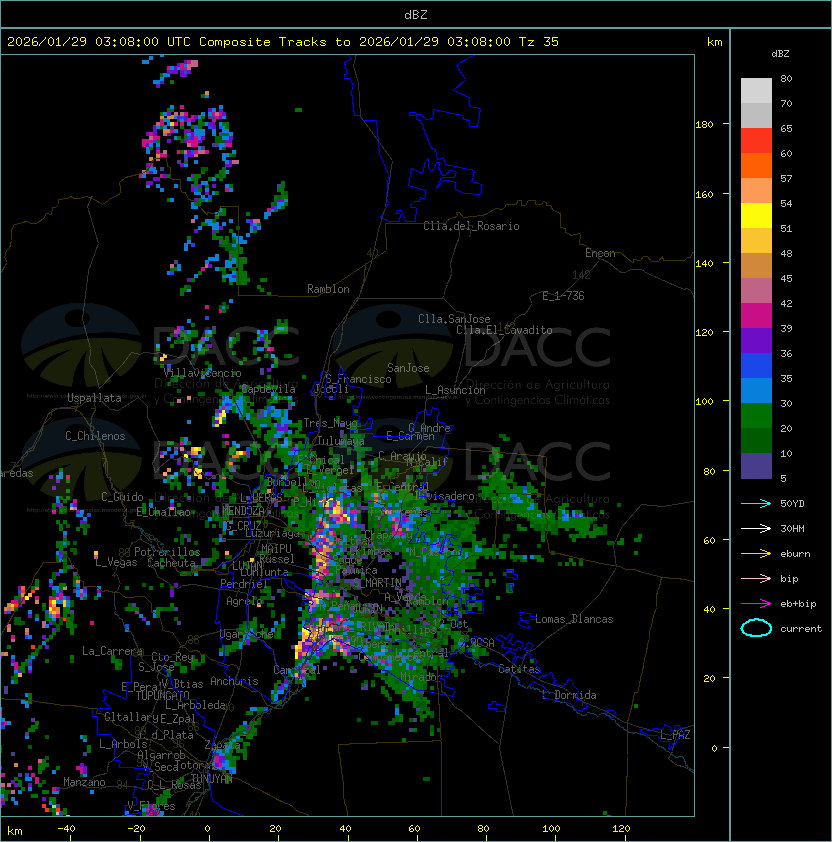Click the Ramblon map label
Viewport: 832px width, 842px height.
[328, 289]
